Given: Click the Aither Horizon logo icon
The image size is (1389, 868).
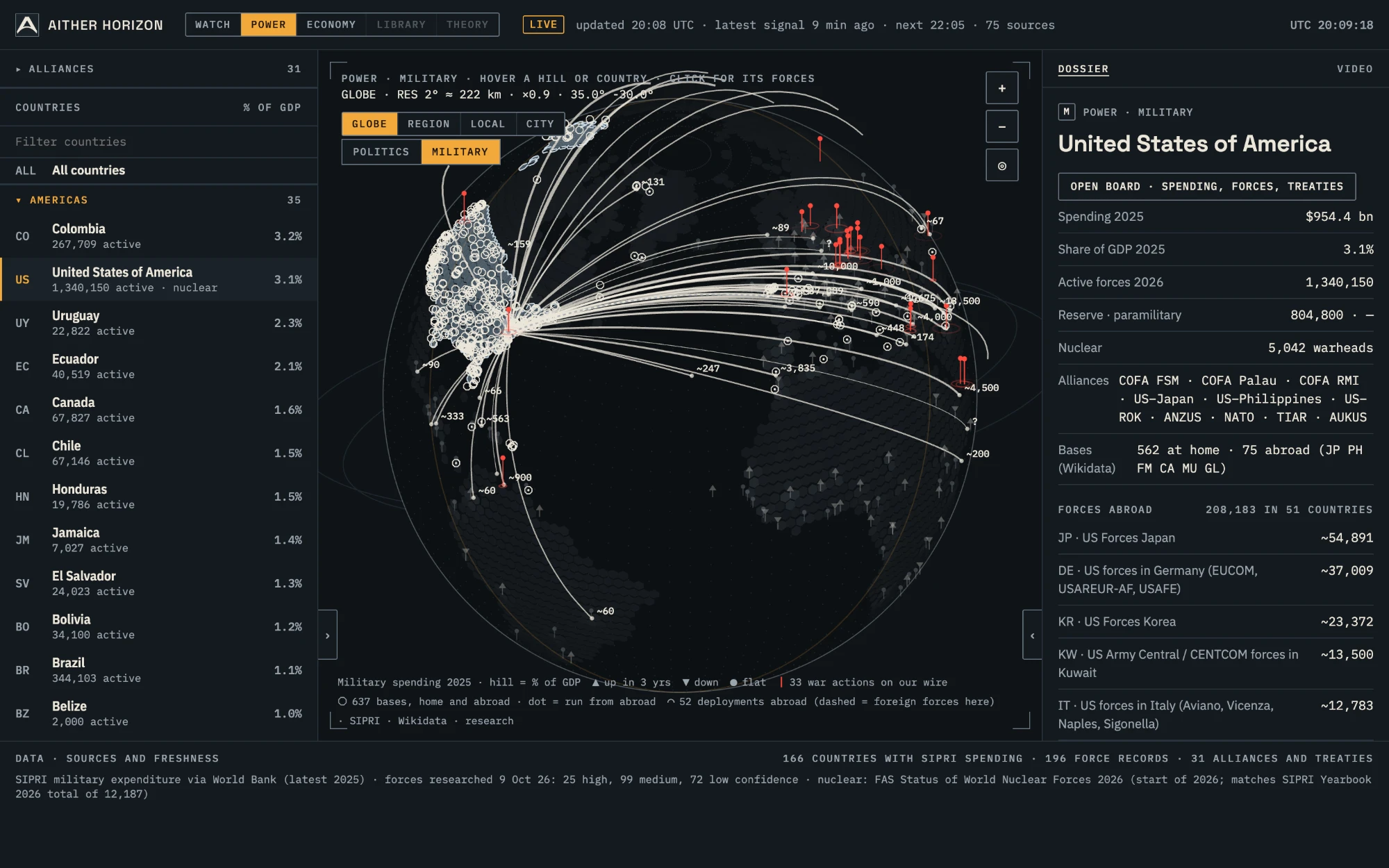Looking at the screenshot, I should pos(27,25).
